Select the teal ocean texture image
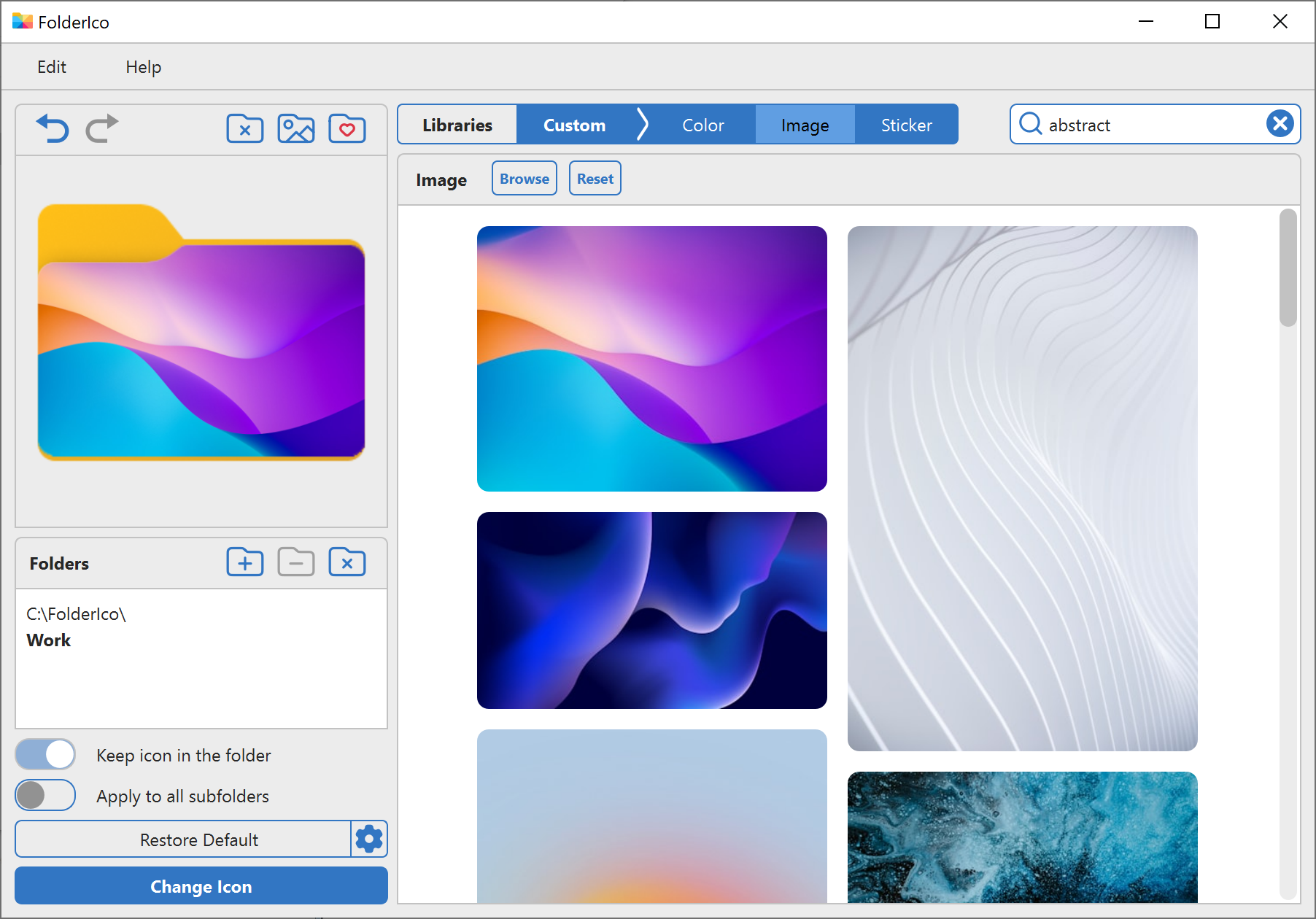 [x=1023, y=837]
